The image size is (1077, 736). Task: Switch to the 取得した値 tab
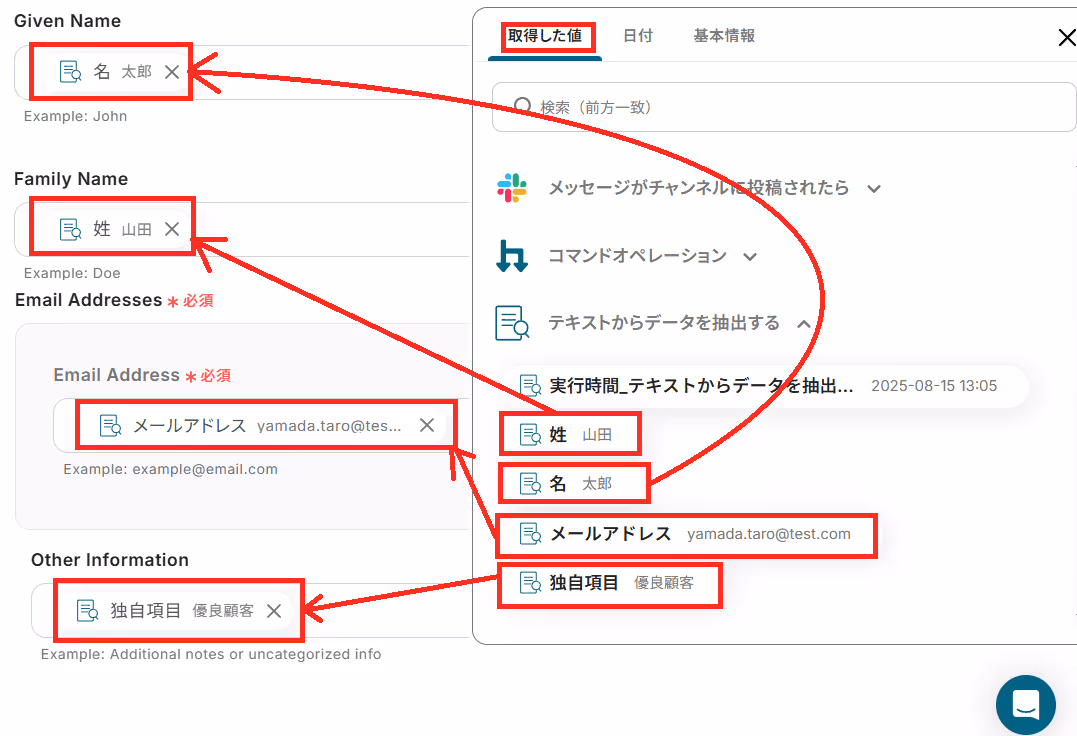click(x=545, y=36)
